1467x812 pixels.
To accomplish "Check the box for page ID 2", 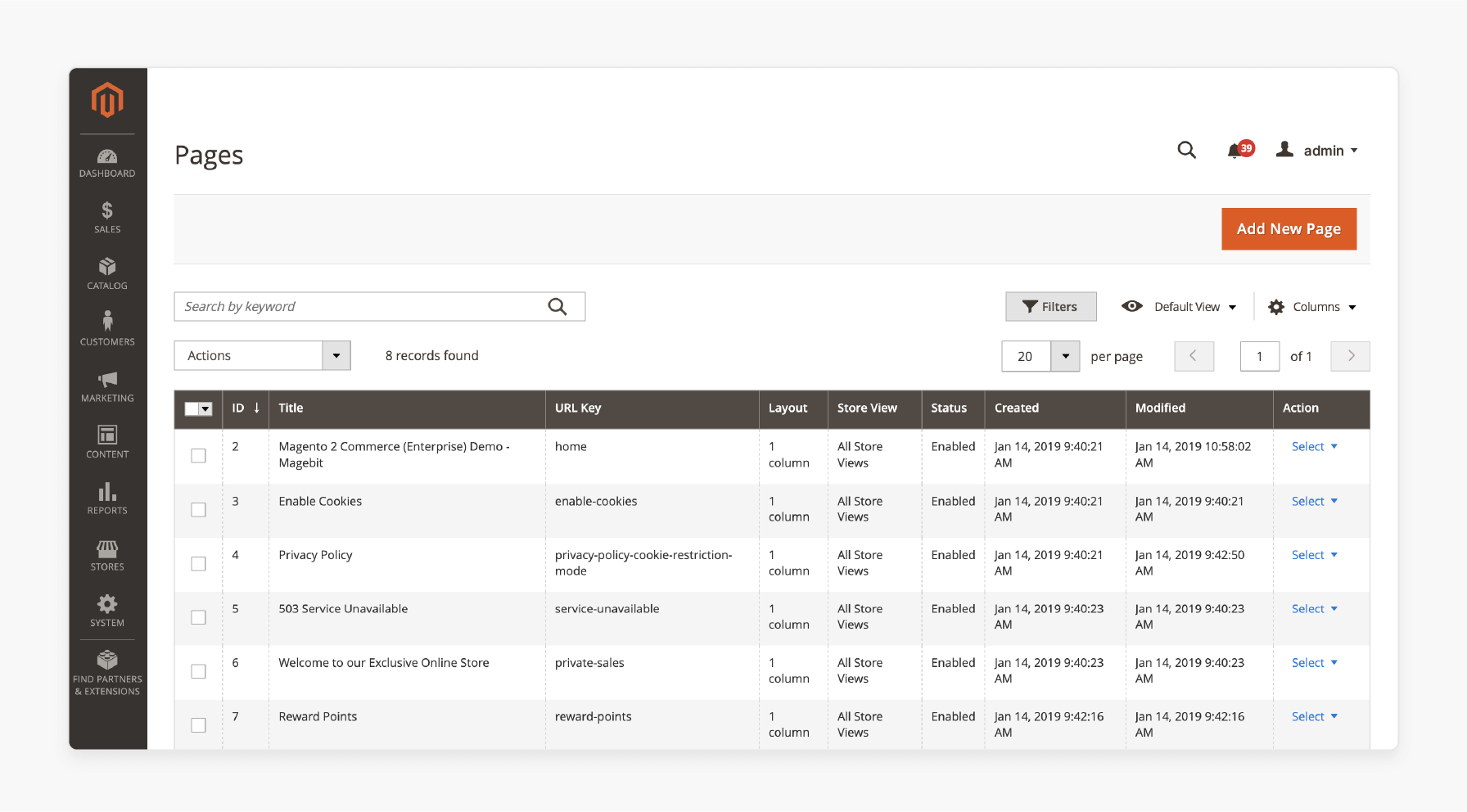I will point(198,456).
